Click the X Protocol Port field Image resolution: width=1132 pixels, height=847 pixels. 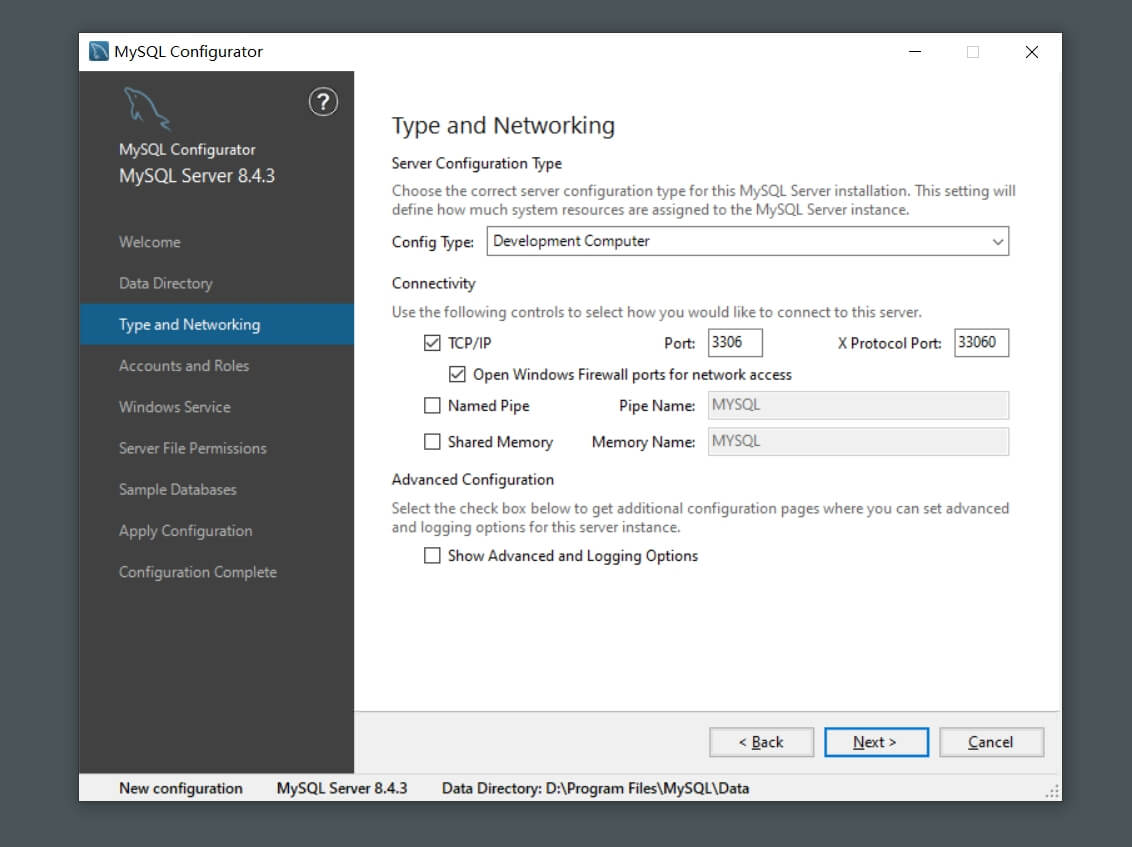[x=981, y=342]
